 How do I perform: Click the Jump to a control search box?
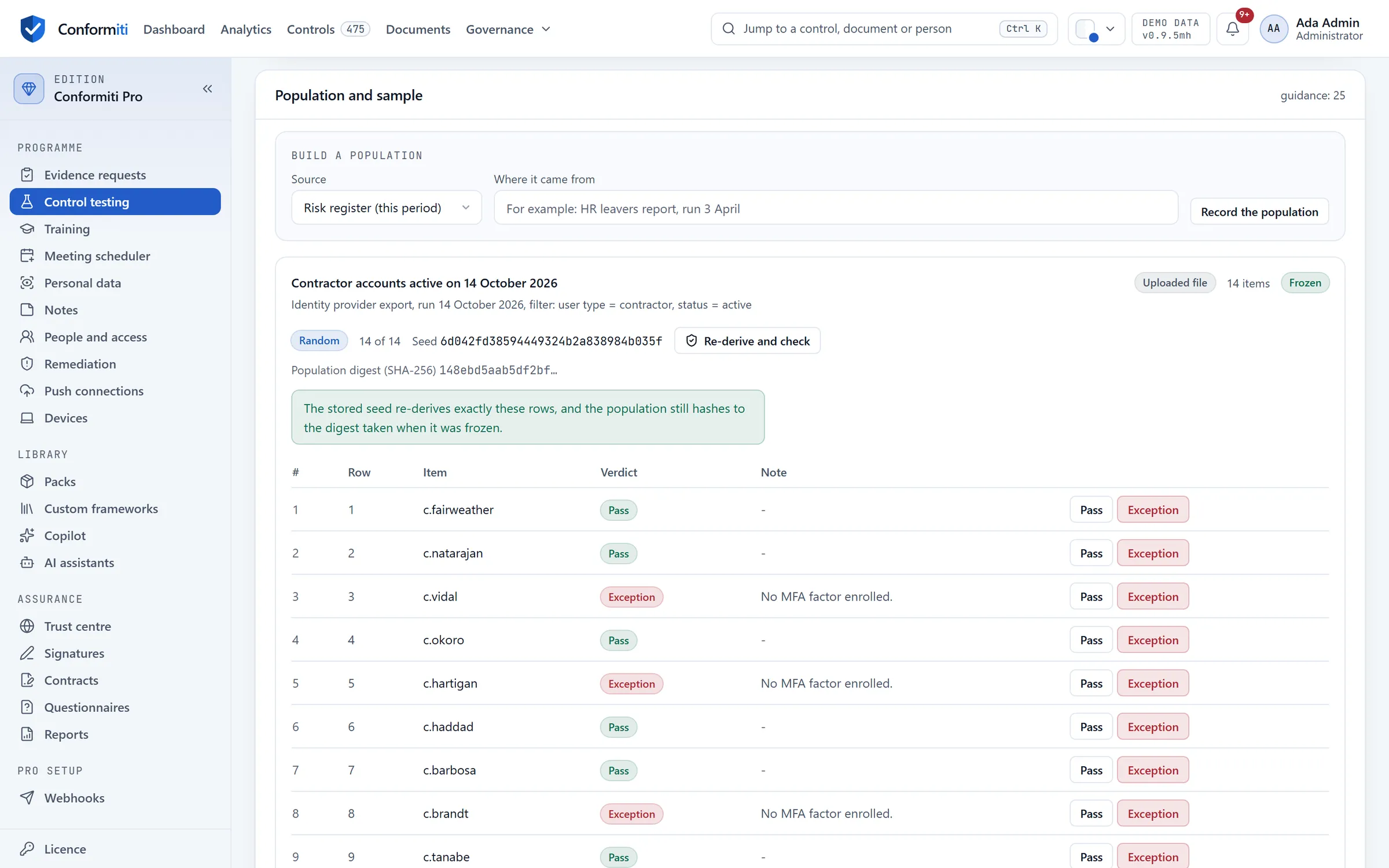[884, 29]
